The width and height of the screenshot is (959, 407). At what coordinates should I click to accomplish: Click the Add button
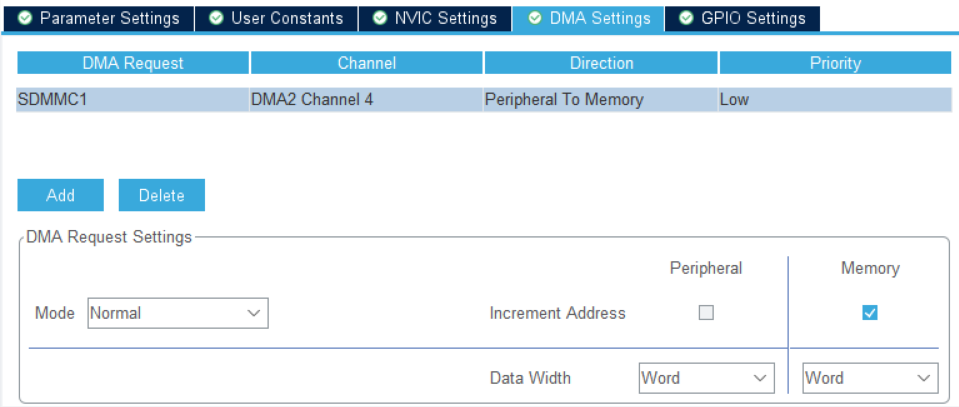pos(61,195)
